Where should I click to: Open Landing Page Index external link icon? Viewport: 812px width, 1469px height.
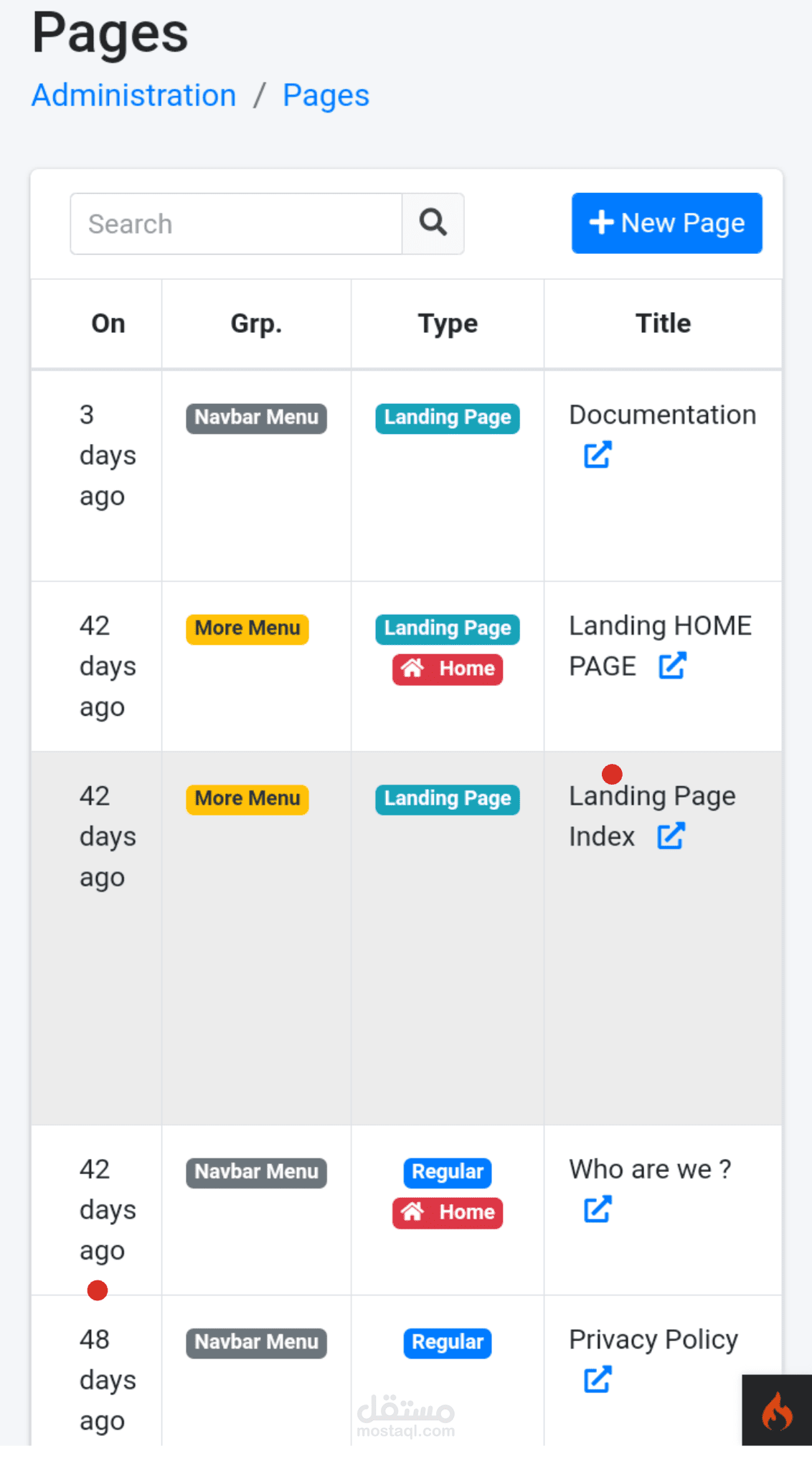click(671, 836)
